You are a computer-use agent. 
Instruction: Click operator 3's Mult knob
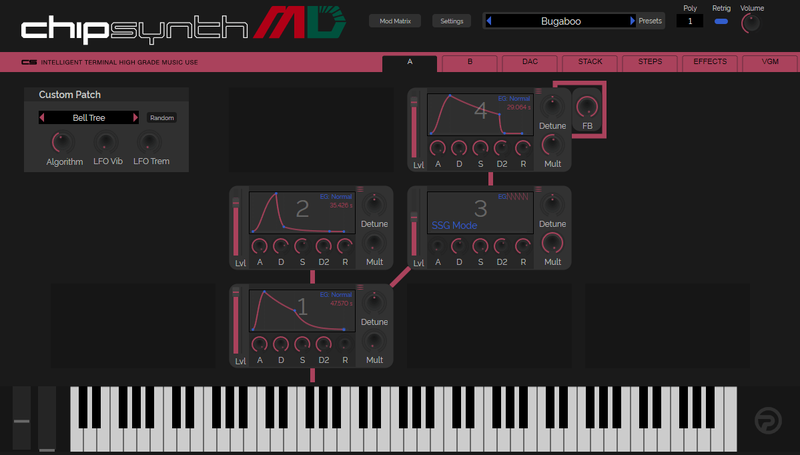click(552, 243)
